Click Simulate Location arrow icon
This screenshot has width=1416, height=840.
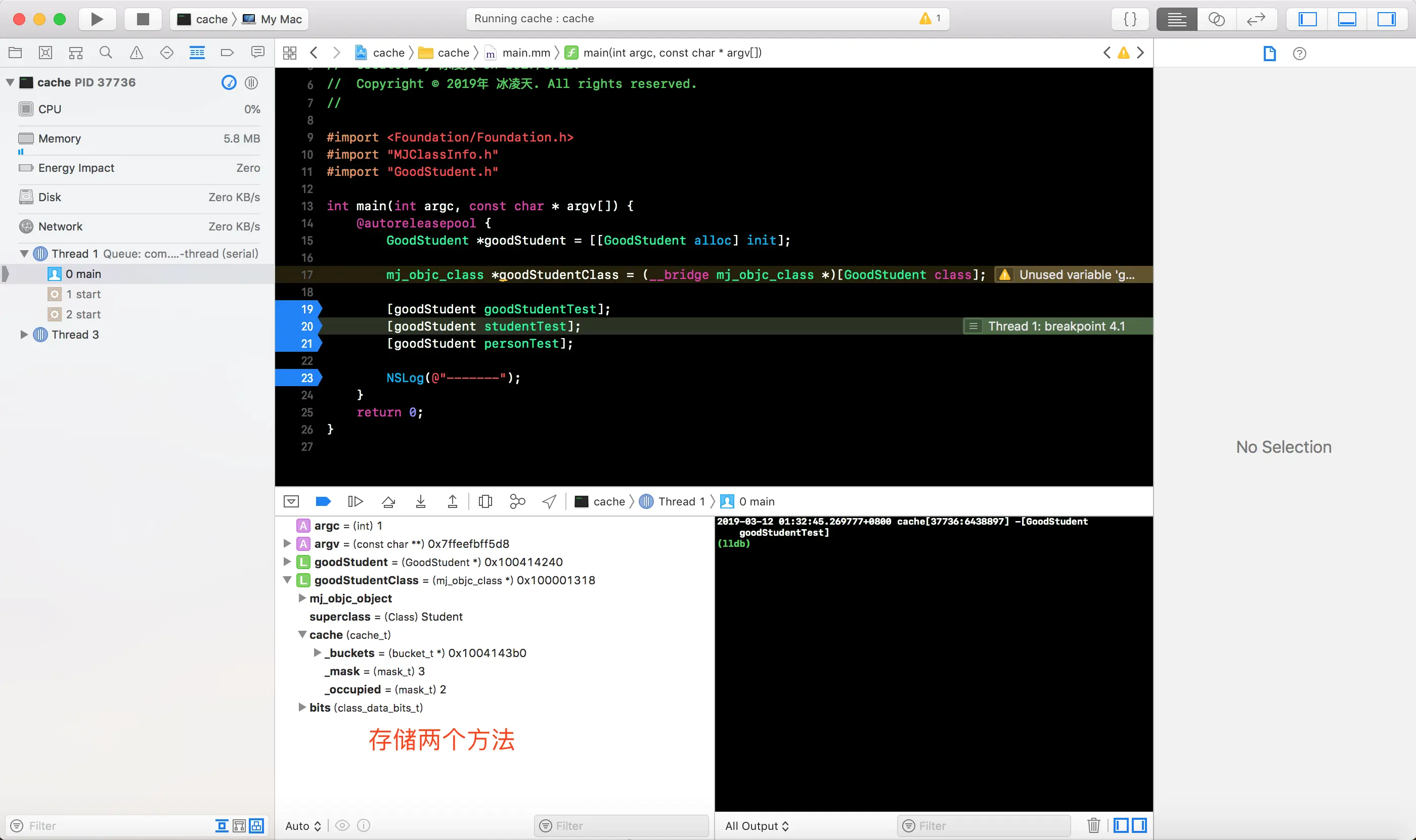tap(549, 501)
